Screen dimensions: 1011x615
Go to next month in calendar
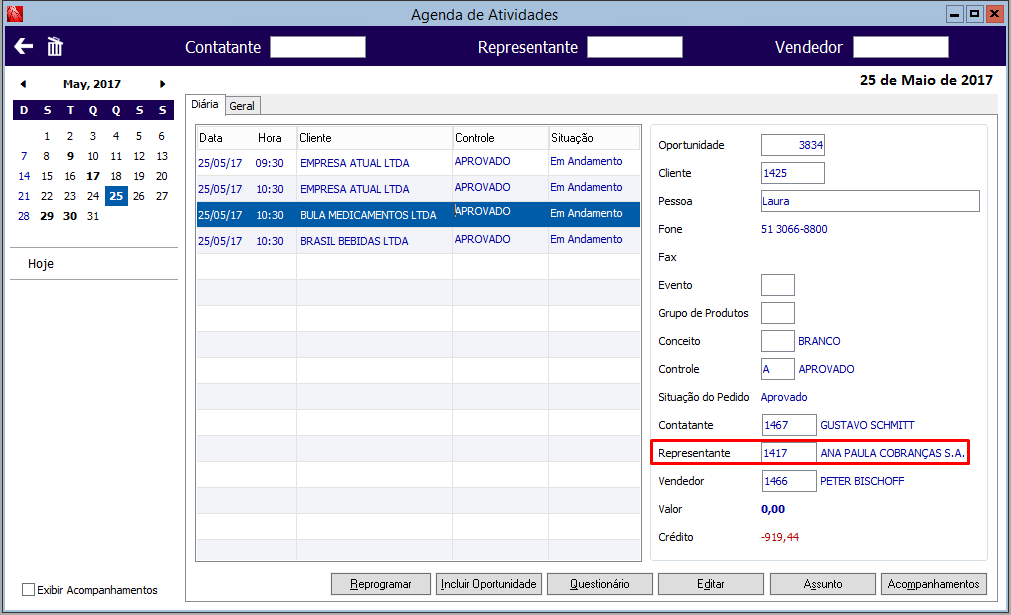click(x=162, y=84)
